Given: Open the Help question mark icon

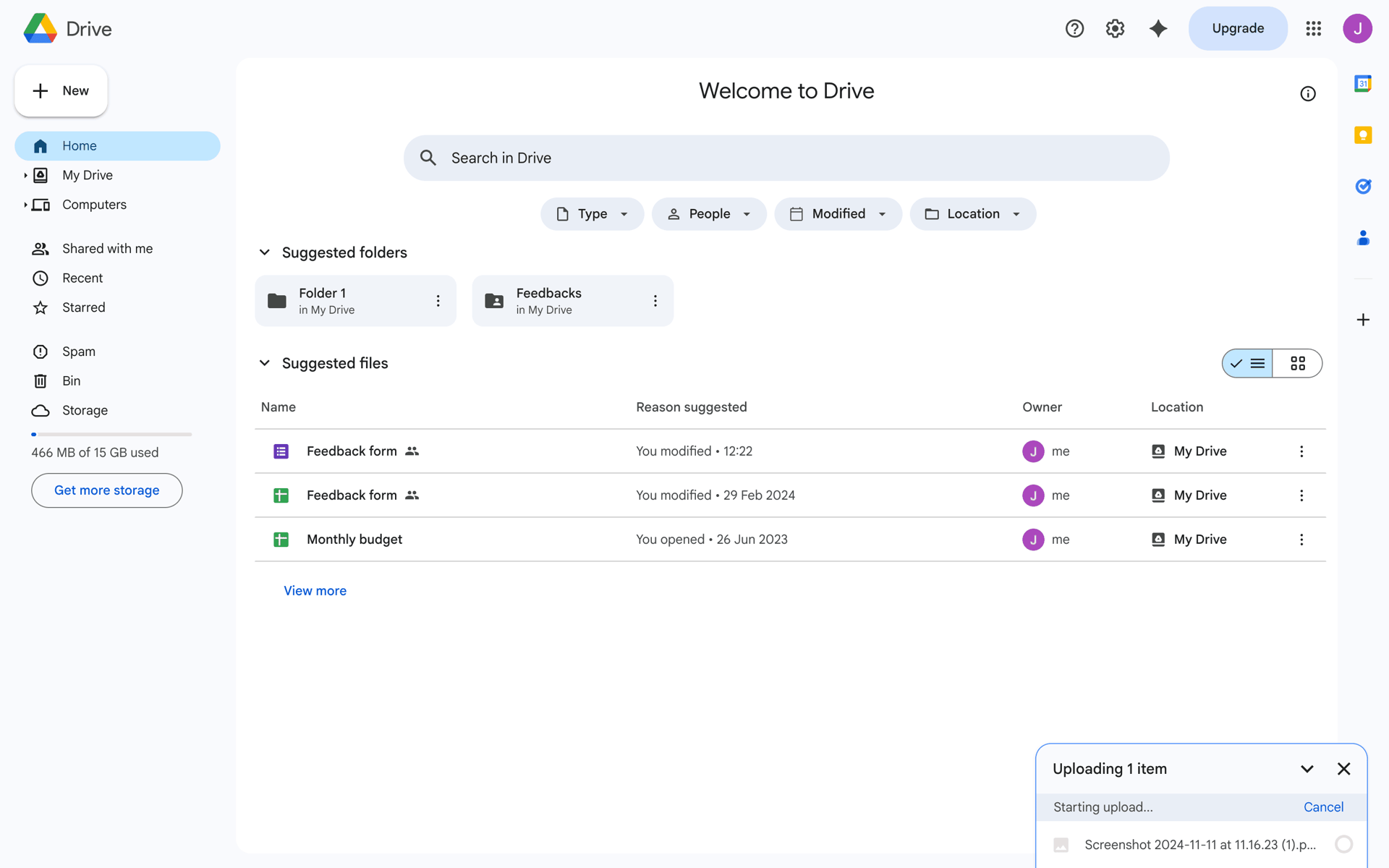Looking at the screenshot, I should 1074,28.
